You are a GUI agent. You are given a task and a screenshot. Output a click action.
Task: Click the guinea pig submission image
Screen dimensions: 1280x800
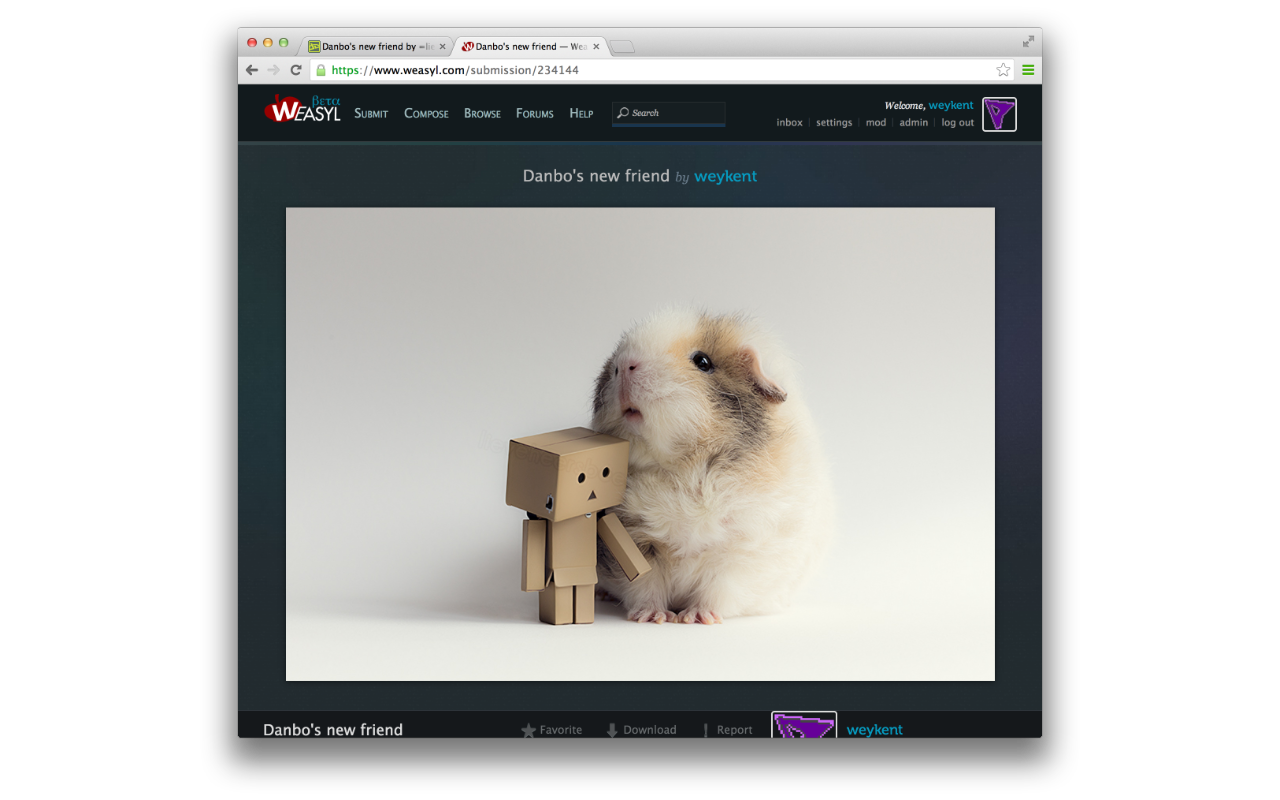(640, 444)
